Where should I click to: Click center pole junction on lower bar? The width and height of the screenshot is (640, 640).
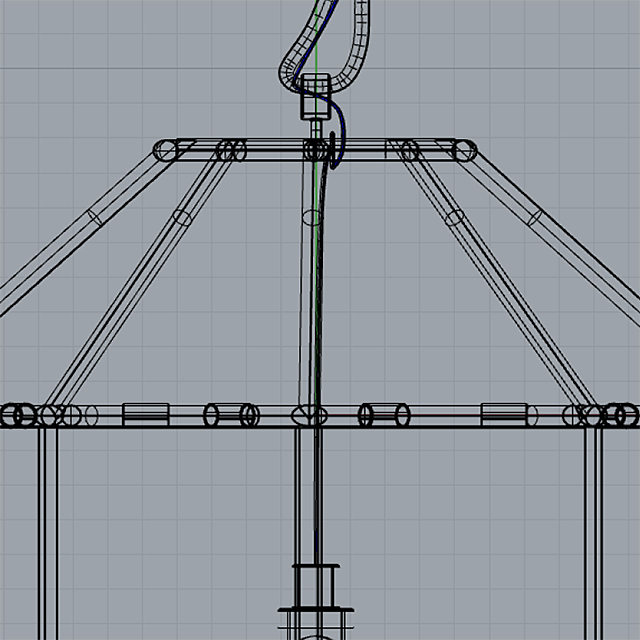tap(306, 415)
